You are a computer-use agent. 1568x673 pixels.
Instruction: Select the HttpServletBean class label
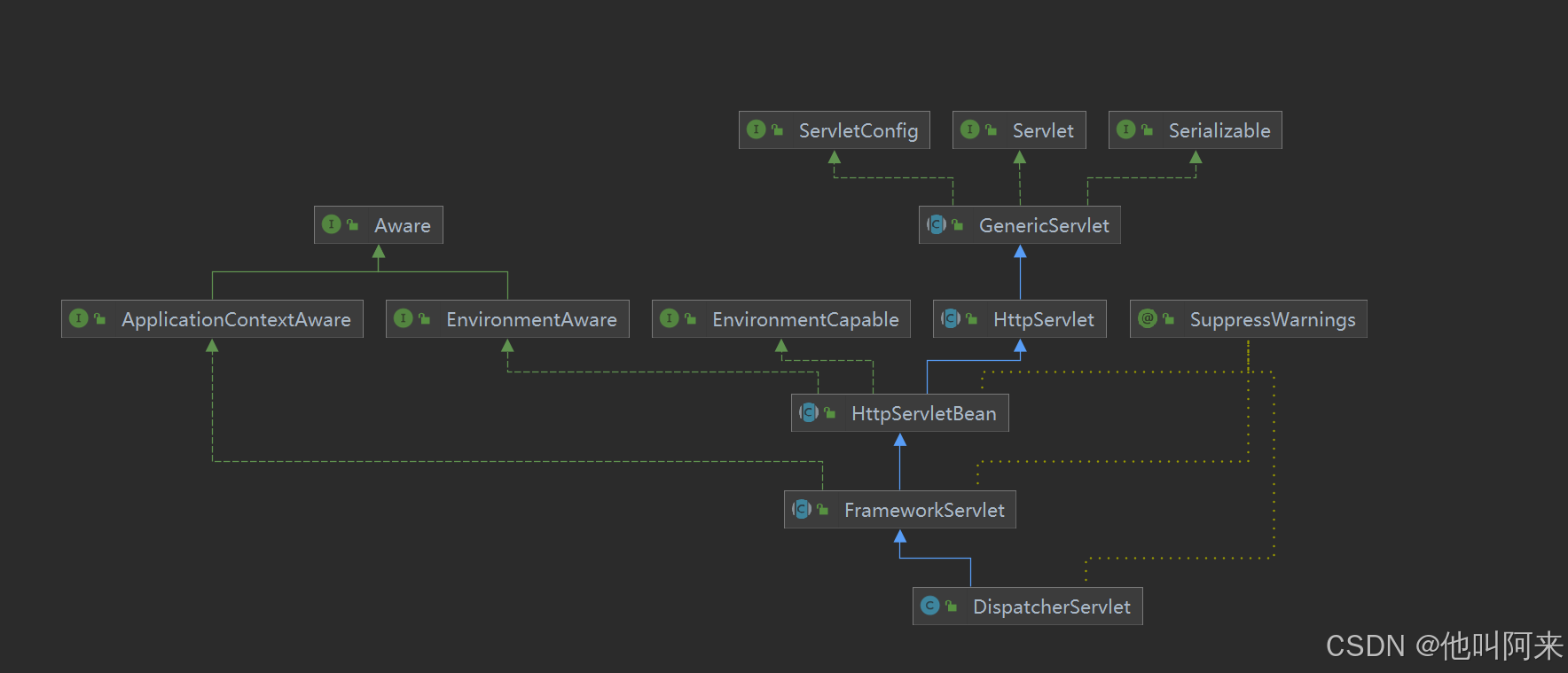pyautogui.click(x=924, y=413)
